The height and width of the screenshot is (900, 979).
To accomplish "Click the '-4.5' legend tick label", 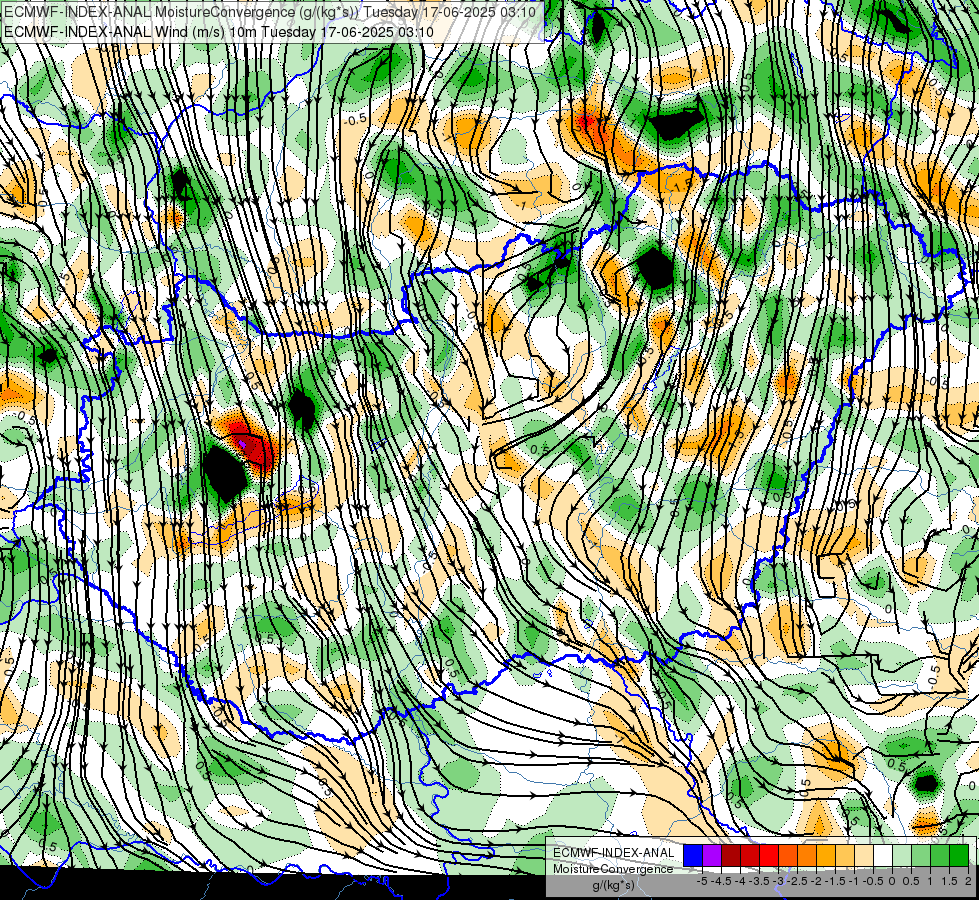I will tap(721, 881).
